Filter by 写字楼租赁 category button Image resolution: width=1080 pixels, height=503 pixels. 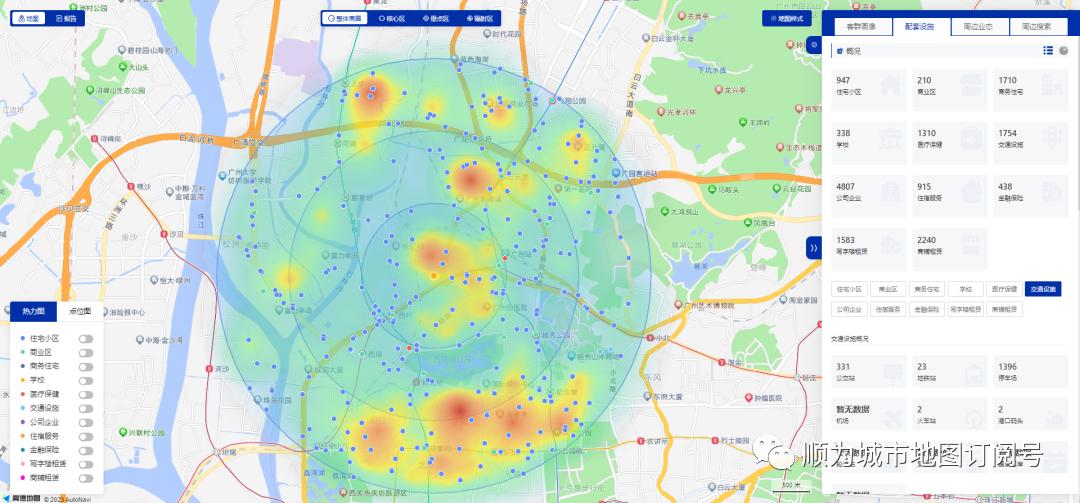[965, 309]
